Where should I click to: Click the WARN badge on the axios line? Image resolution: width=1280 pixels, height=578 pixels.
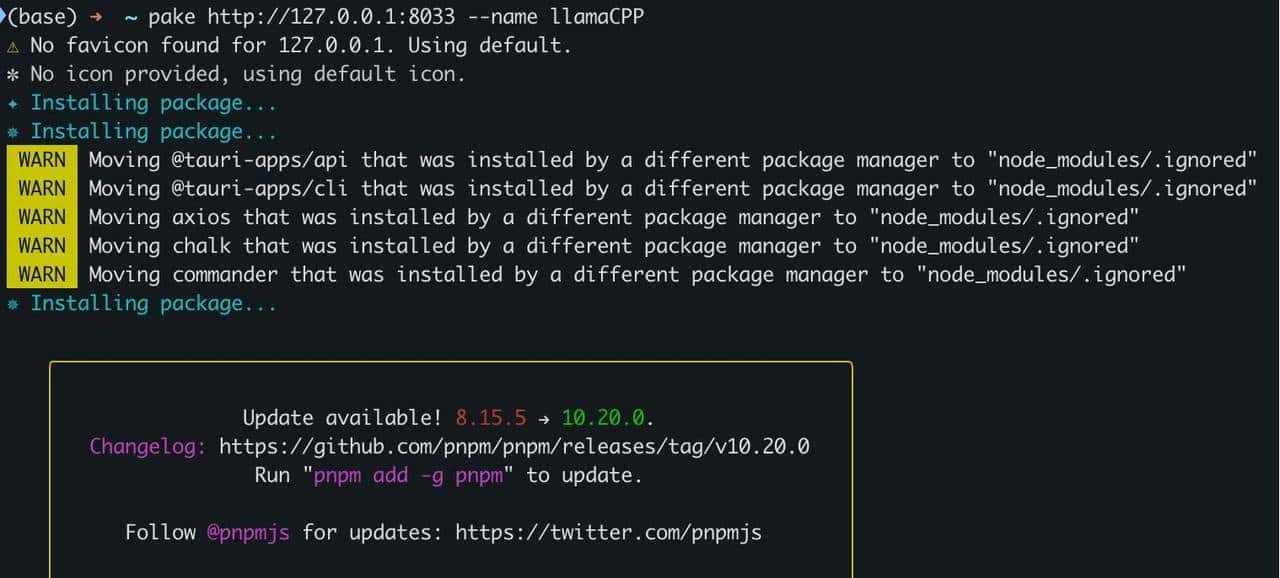42,217
